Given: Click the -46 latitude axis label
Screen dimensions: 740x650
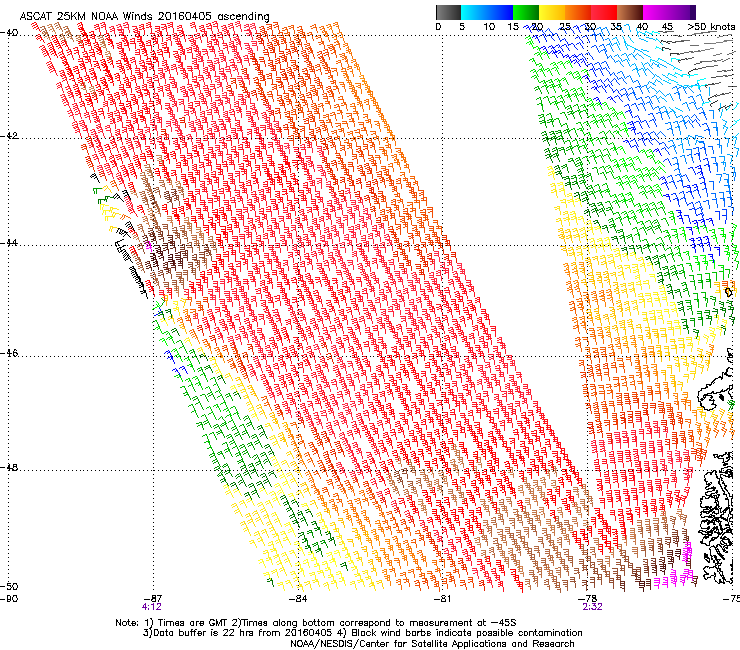Looking at the screenshot, I should tap(9, 354).
